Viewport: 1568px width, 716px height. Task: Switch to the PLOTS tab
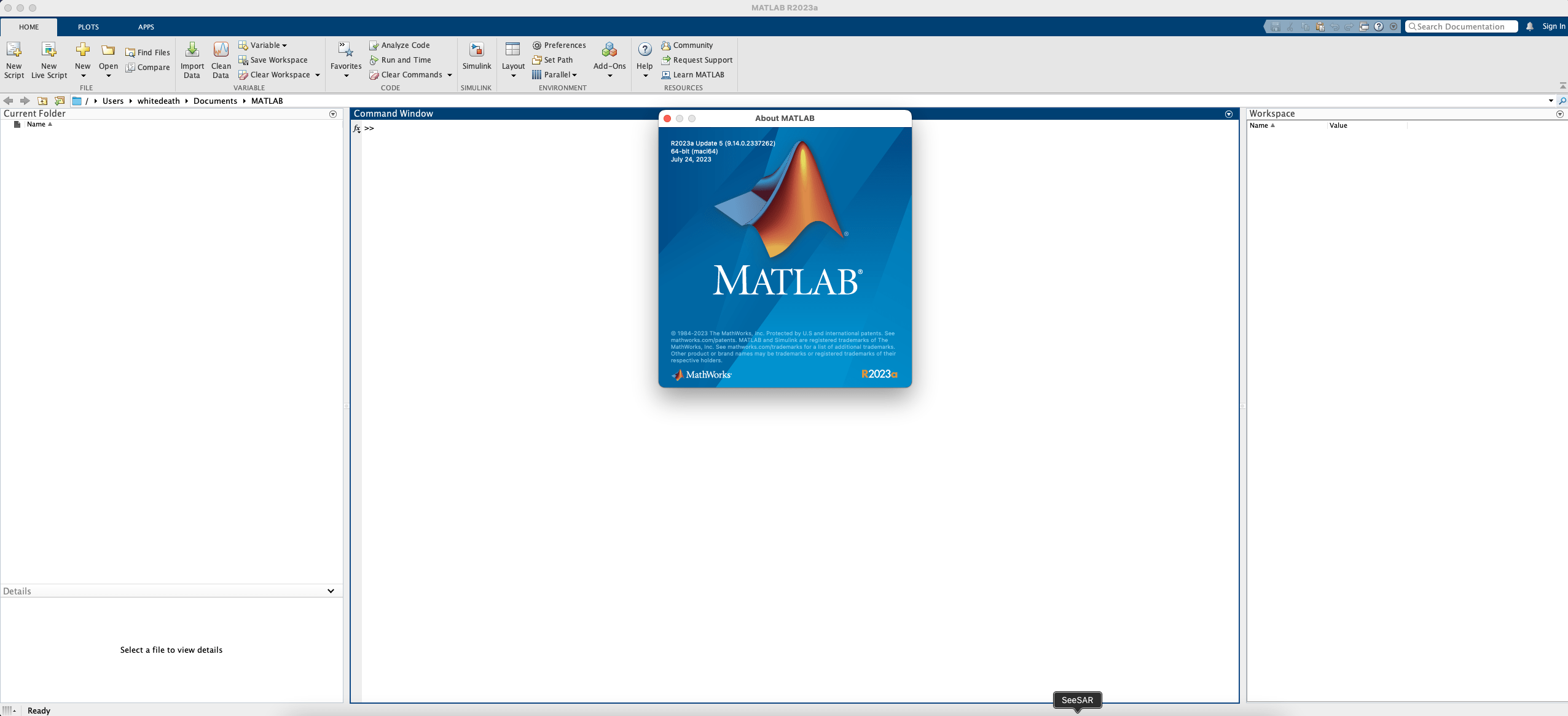pos(88,27)
